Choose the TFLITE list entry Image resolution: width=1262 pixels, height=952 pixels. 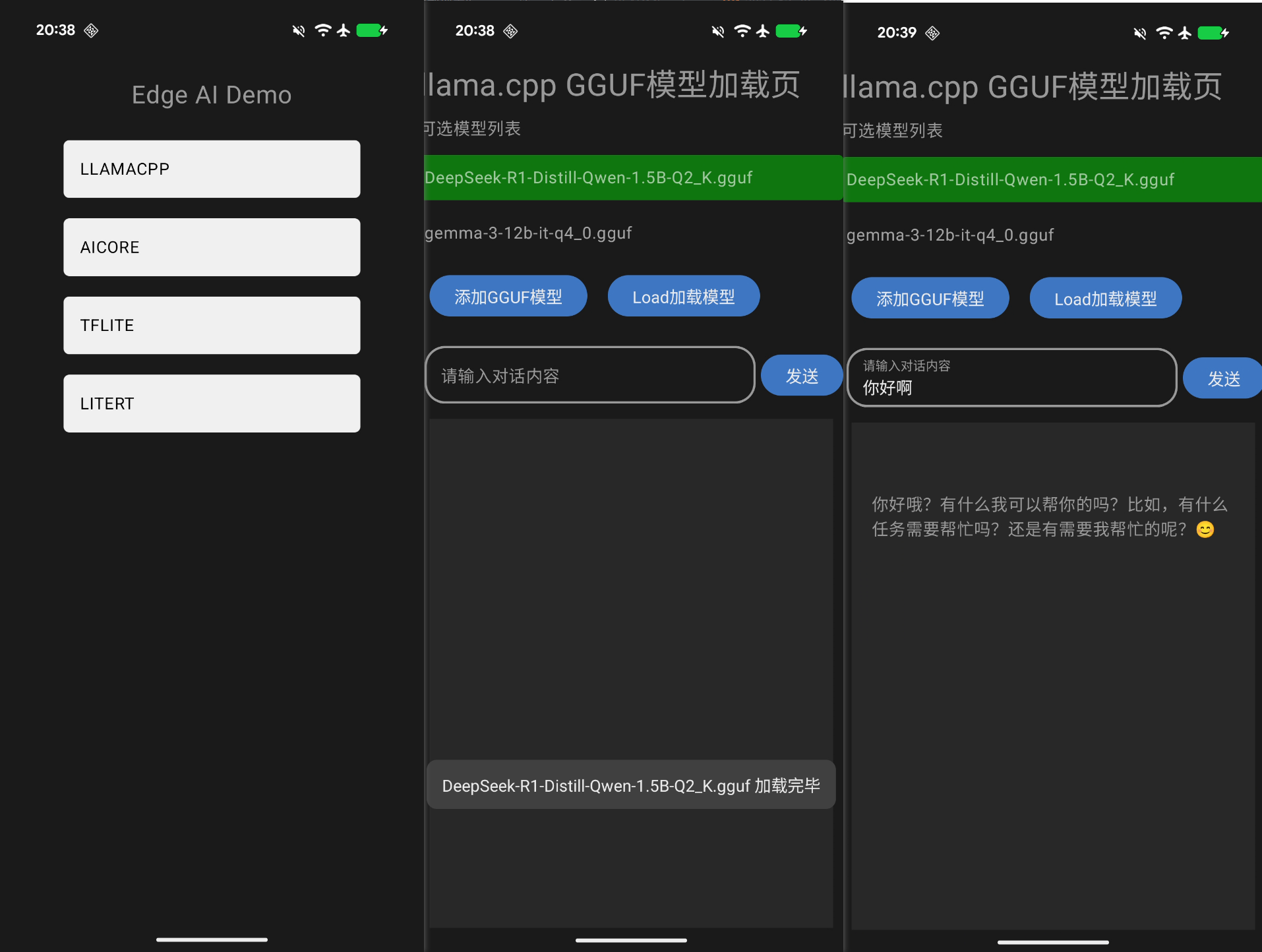click(x=212, y=325)
